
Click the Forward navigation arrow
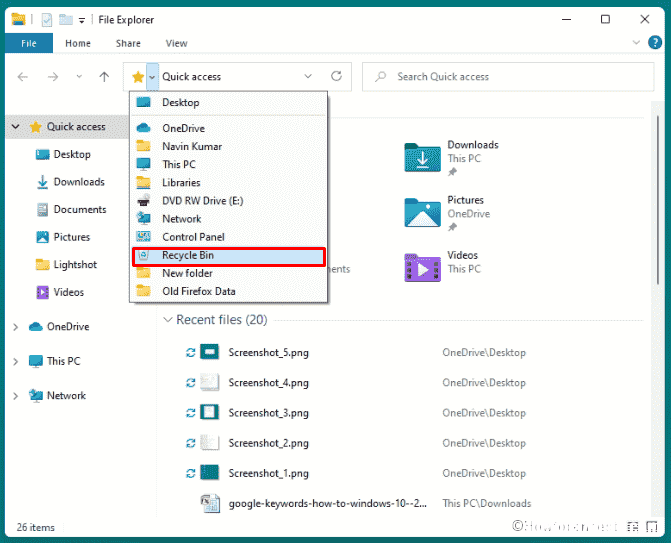pos(53,77)
